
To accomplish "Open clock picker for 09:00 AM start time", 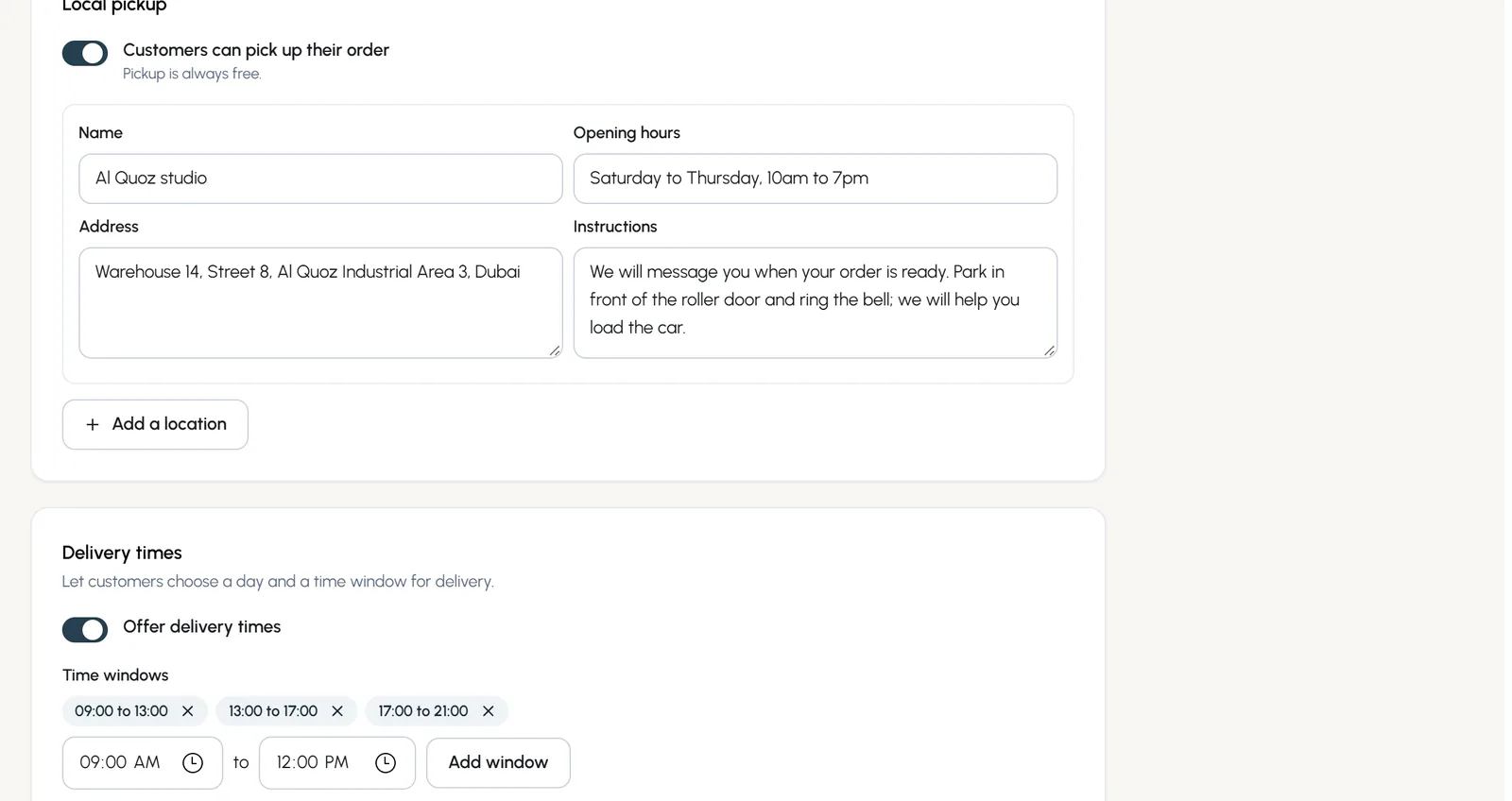I will click(193, 763).
